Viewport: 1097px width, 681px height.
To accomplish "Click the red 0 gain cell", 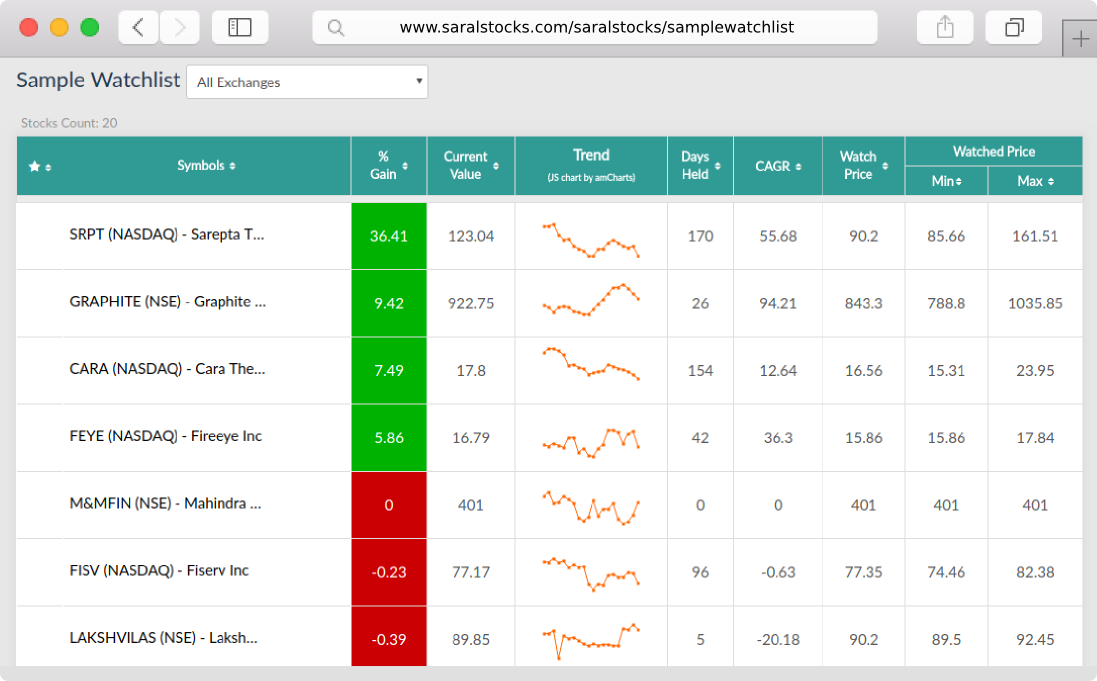I will pyautogui.click(x=389, y=505).
